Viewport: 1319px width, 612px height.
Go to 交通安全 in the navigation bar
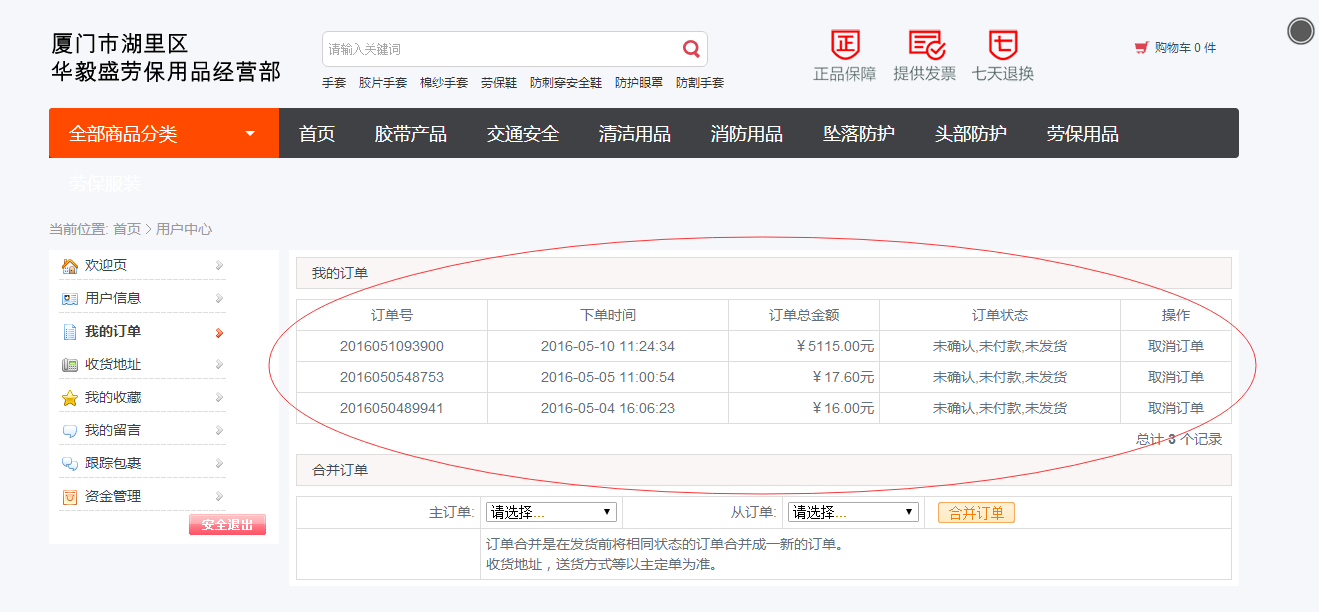[522, 134]
